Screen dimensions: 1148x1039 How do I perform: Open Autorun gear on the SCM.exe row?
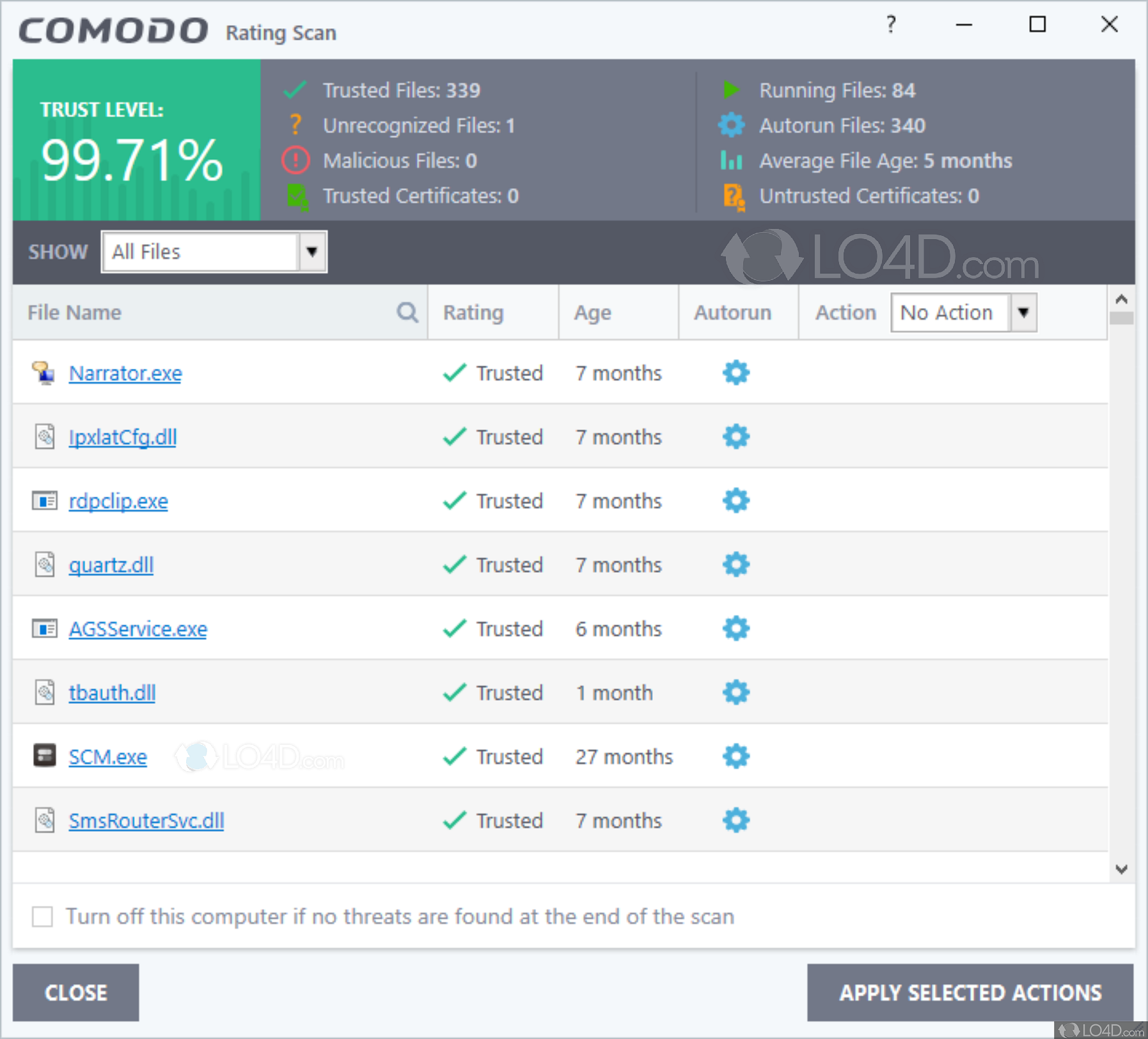tap(735, 756)
